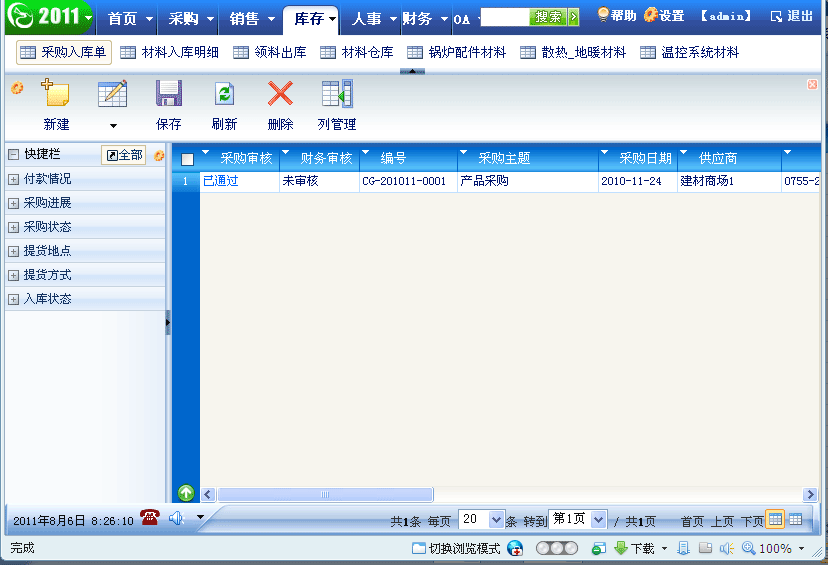Click the 退出 logout icon

pos(776,16)
